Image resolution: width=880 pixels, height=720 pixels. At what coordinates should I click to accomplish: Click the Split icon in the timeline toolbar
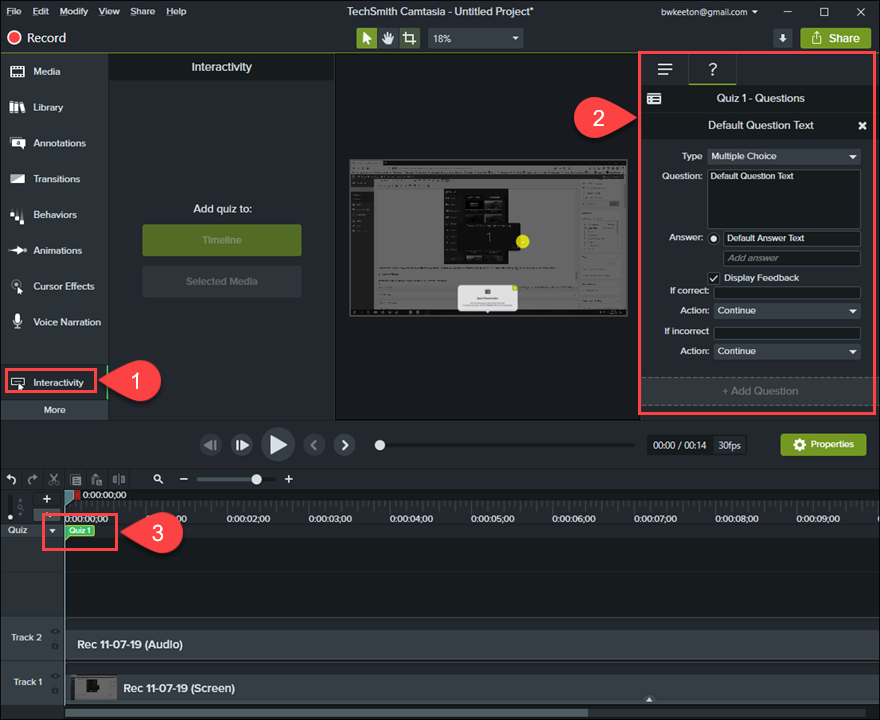pyautogui.click(x=118, y=479)
